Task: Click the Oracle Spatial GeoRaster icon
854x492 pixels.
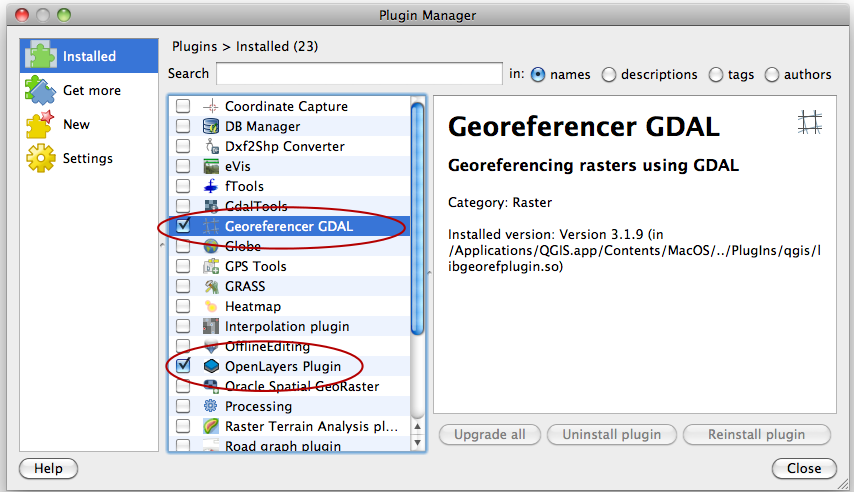Action: click(211, 386)
